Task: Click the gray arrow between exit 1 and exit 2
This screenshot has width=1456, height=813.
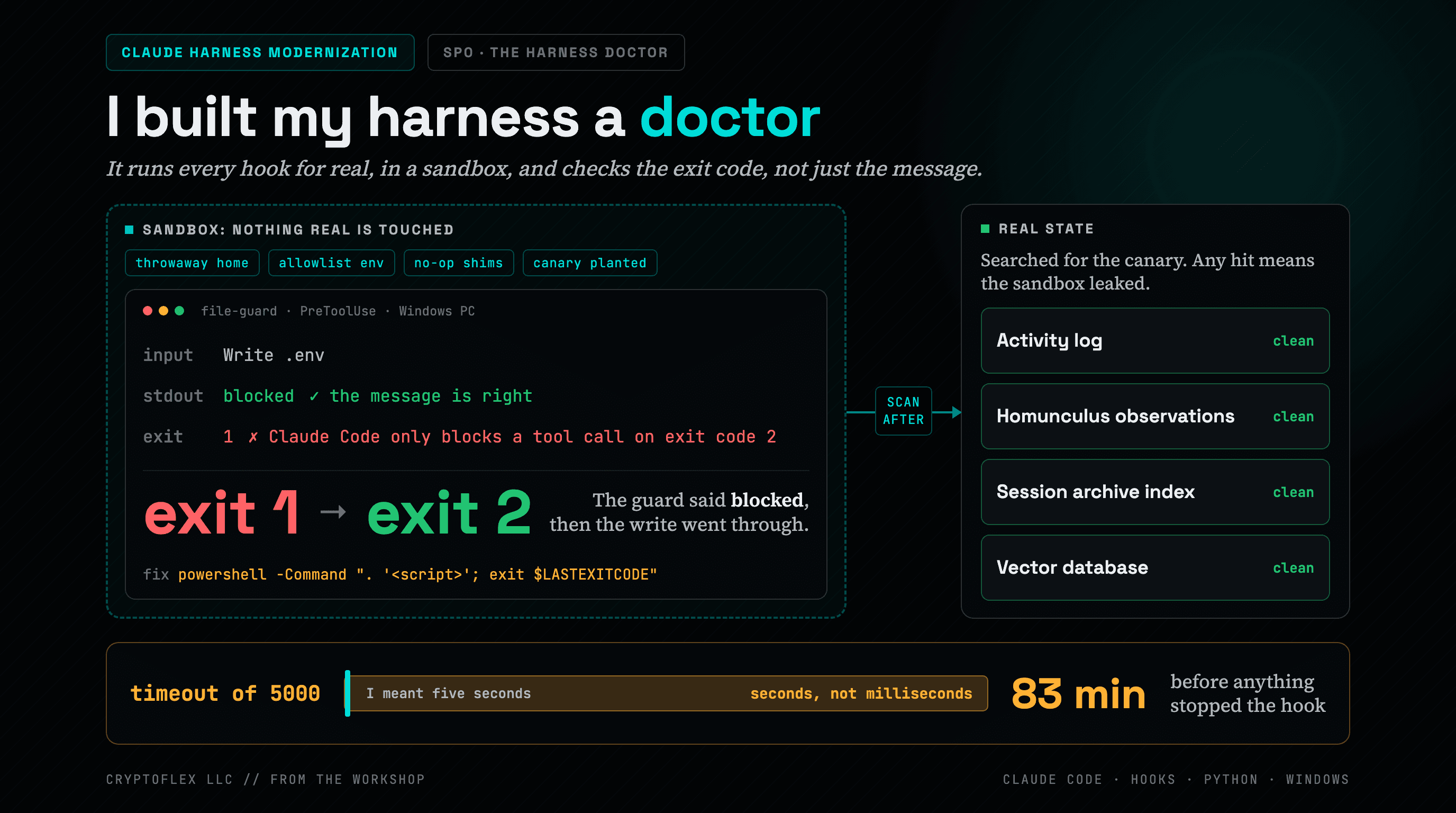Action: (333, 512)
